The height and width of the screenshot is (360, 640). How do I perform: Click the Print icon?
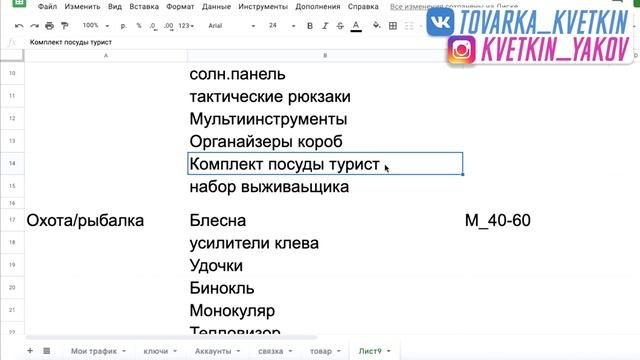(x=49, y=26)
